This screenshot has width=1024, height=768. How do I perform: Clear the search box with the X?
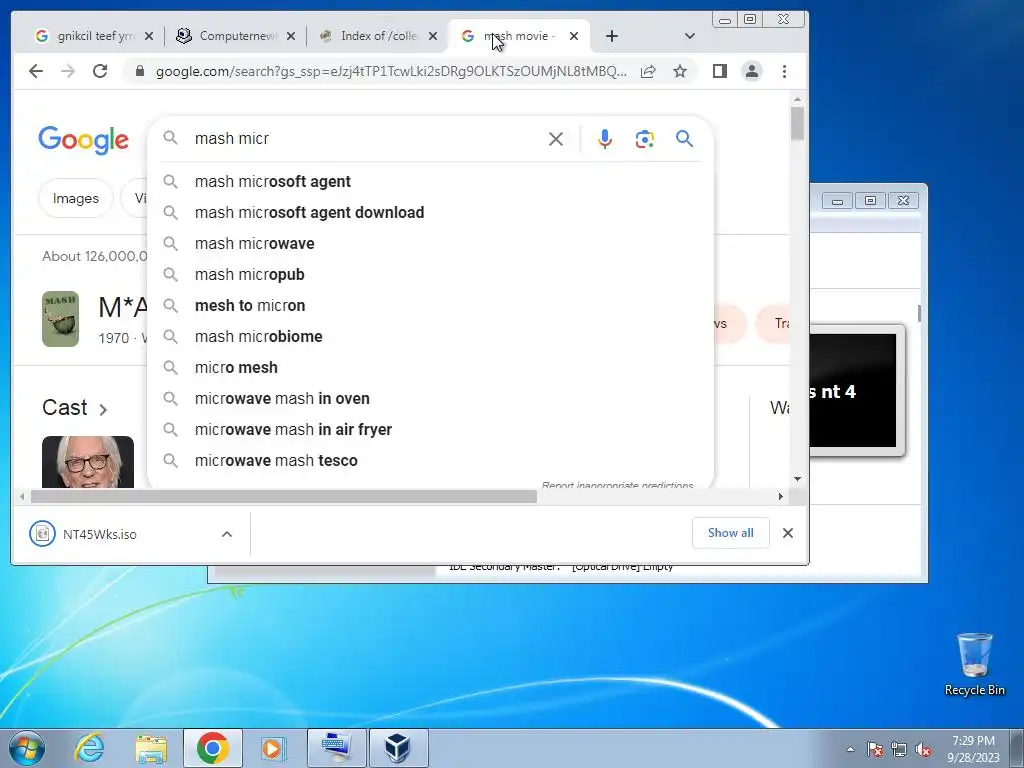(x=556, y=138)
